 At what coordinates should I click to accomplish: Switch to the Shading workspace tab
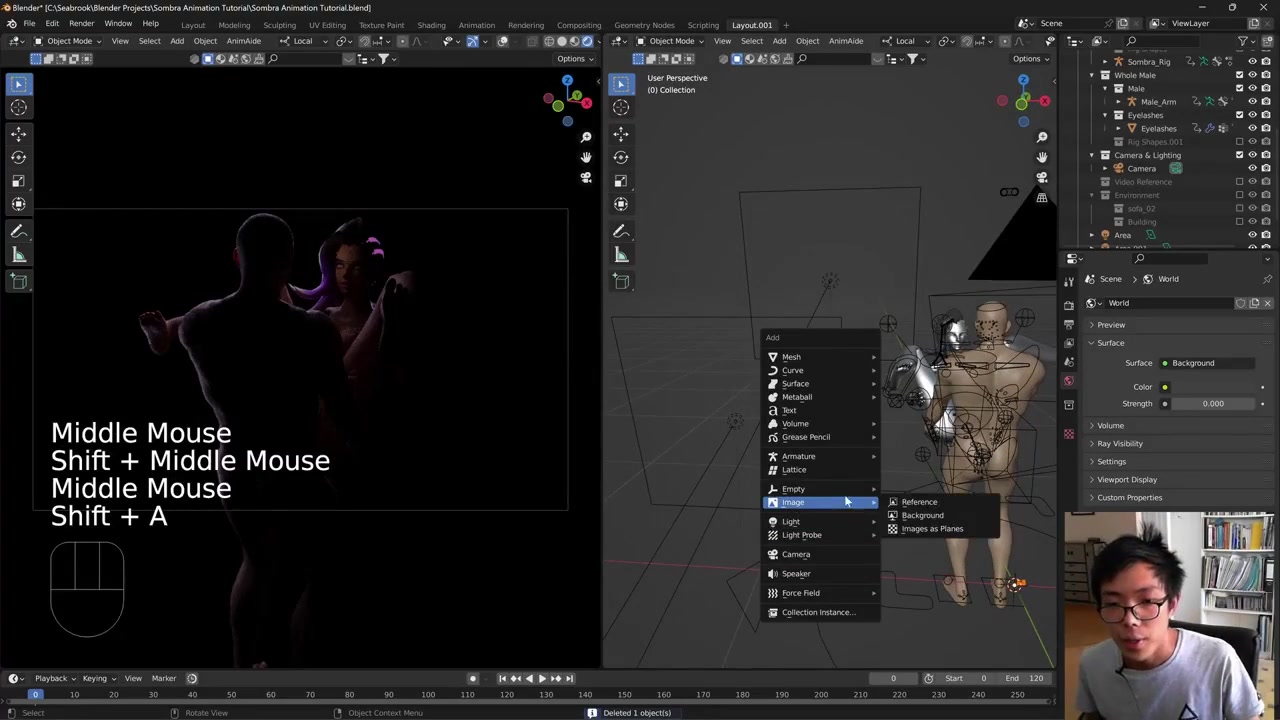coord(431,25)
